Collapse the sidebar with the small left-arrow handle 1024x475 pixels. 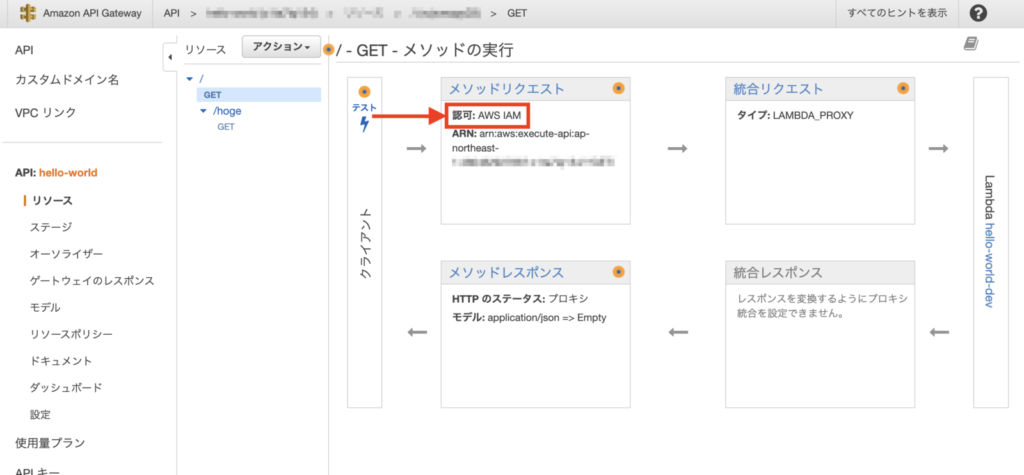pyautogui.click(x=170, y=57)
